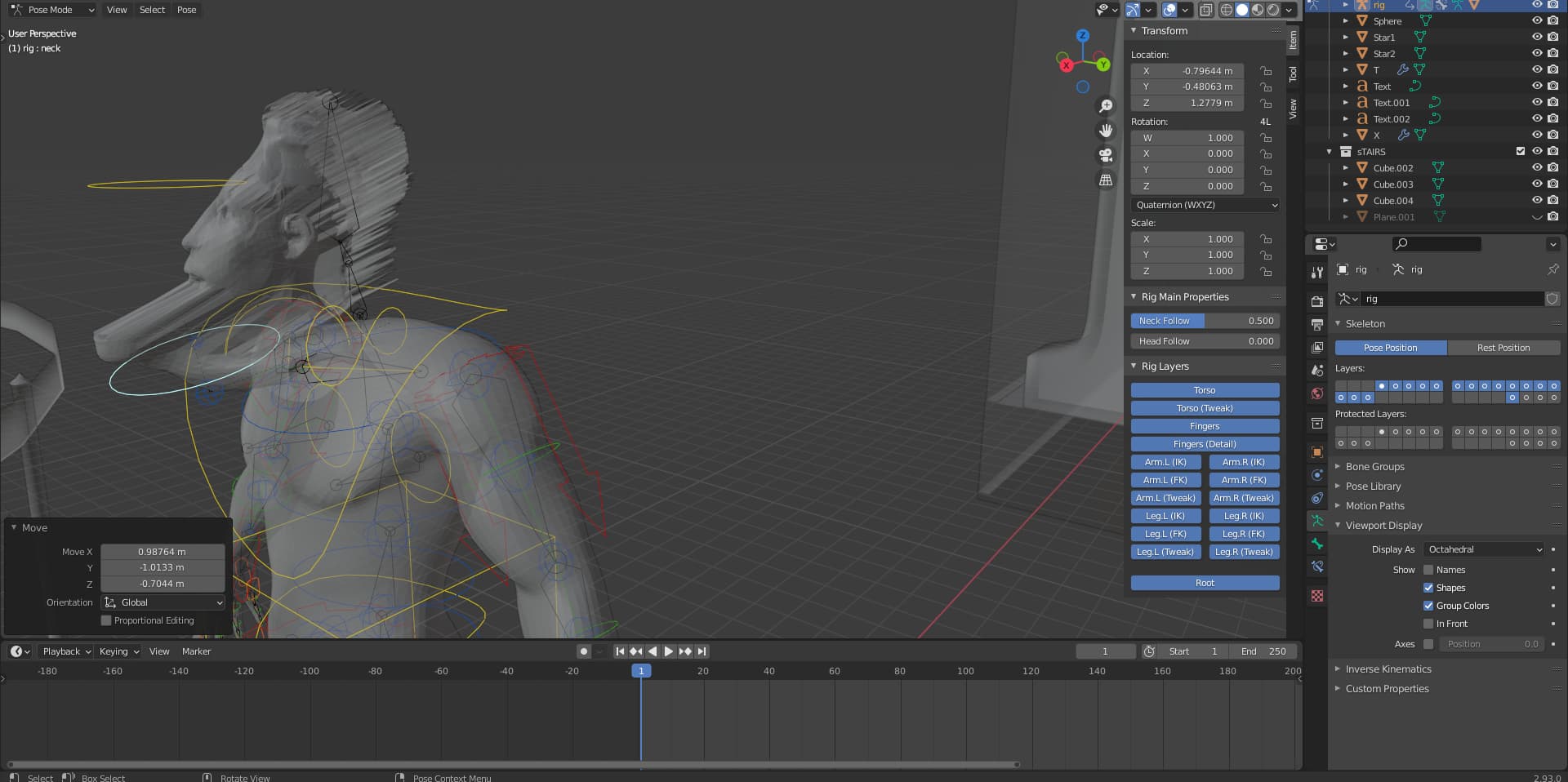Toggle camera view icon in viewport
The width and height of the screenshot is (1568, 782).
click(x=1106, y=155)
